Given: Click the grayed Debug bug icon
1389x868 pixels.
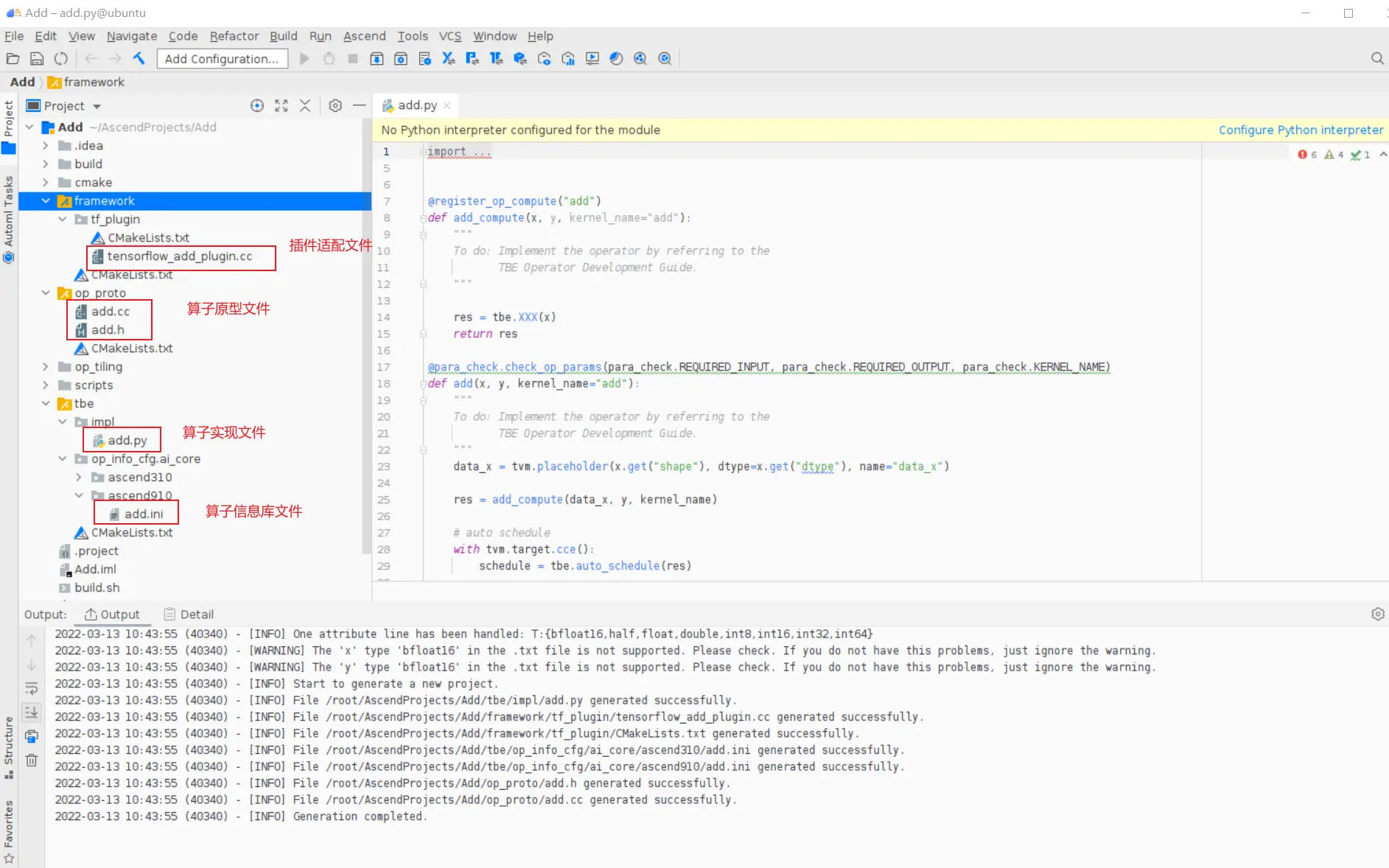Looking at the screenshot, I should pyautogui.click(x=329, y=59).
